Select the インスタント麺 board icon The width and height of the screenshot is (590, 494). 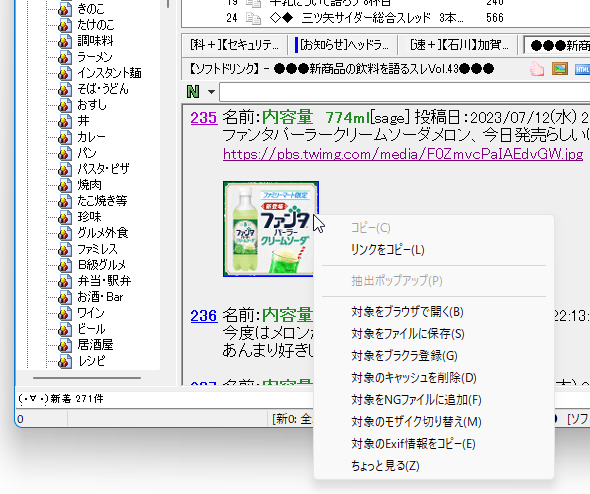tap(64, 73)
